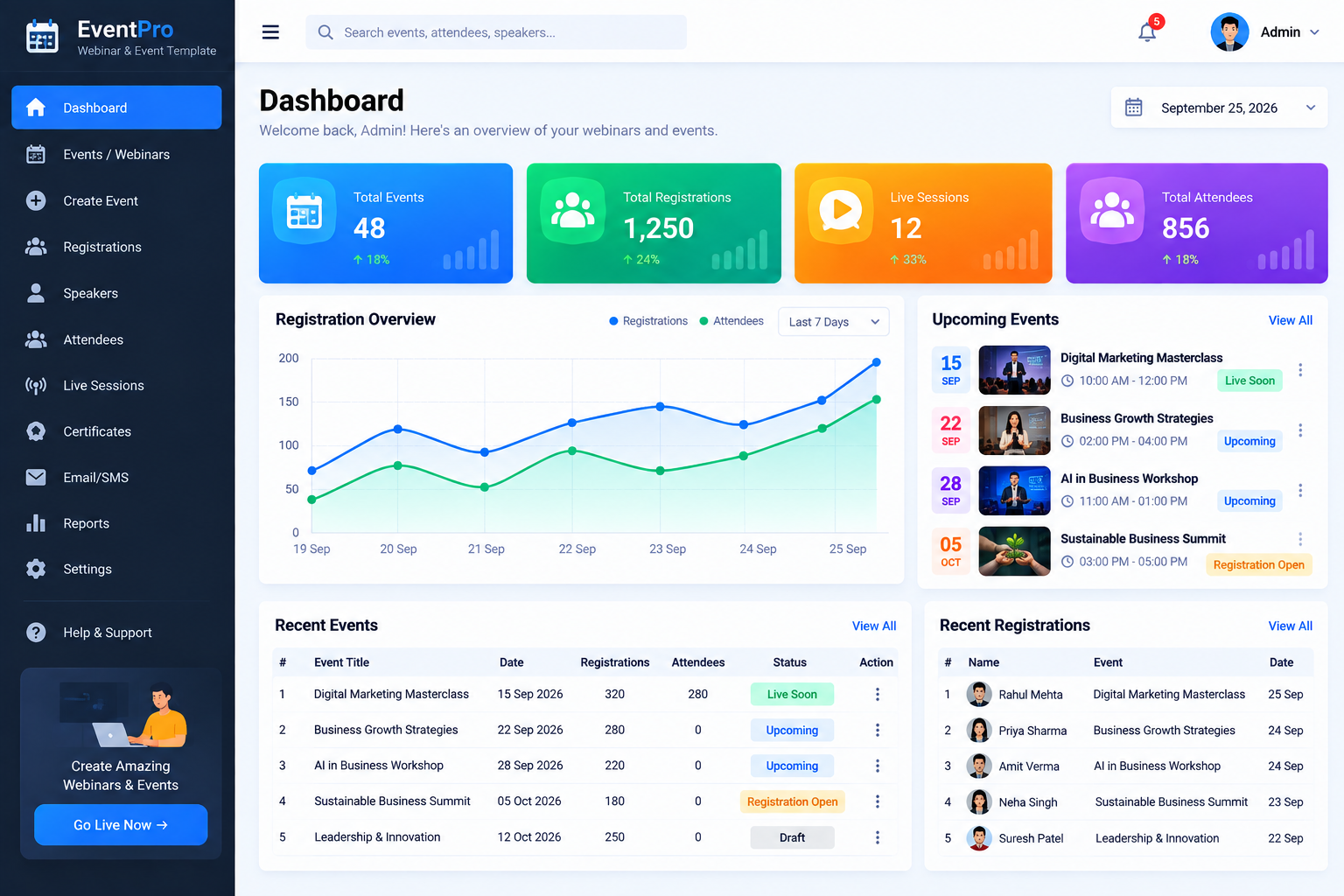Click the Total Events calendar icon
1344x896 pixels.
tap(304, 211)
